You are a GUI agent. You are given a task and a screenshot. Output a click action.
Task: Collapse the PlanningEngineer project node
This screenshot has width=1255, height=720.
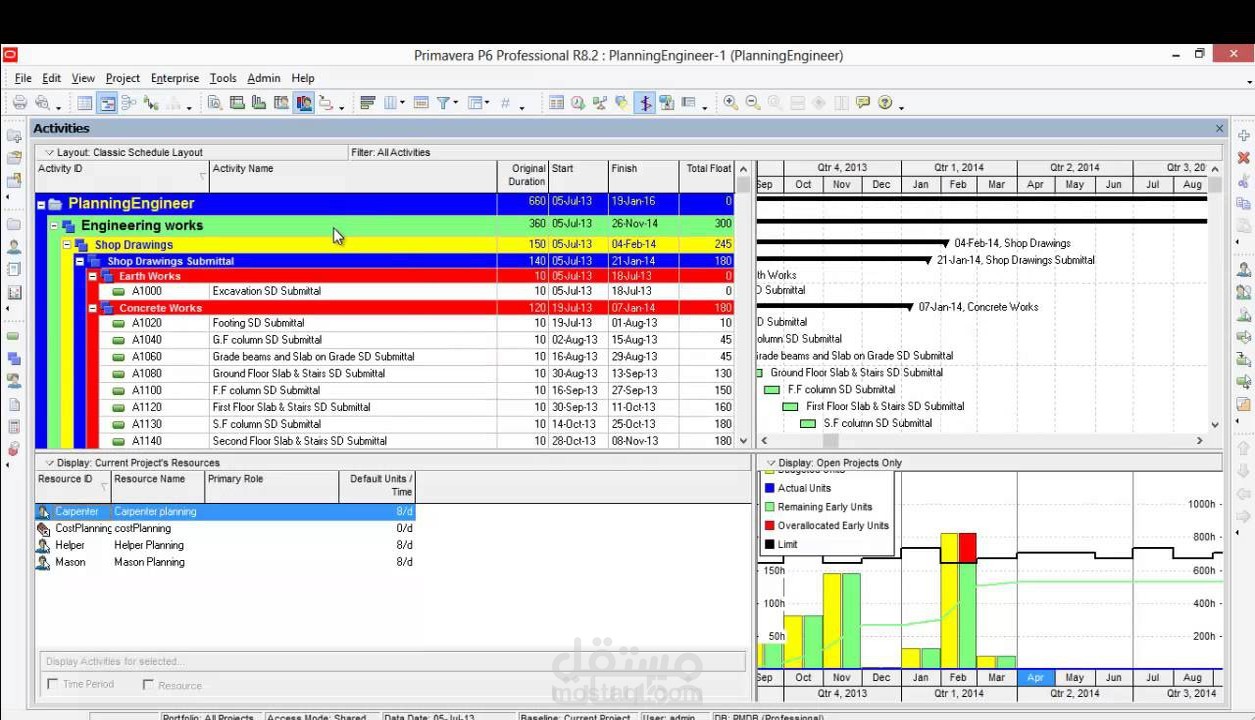click(x=41, y=204)
